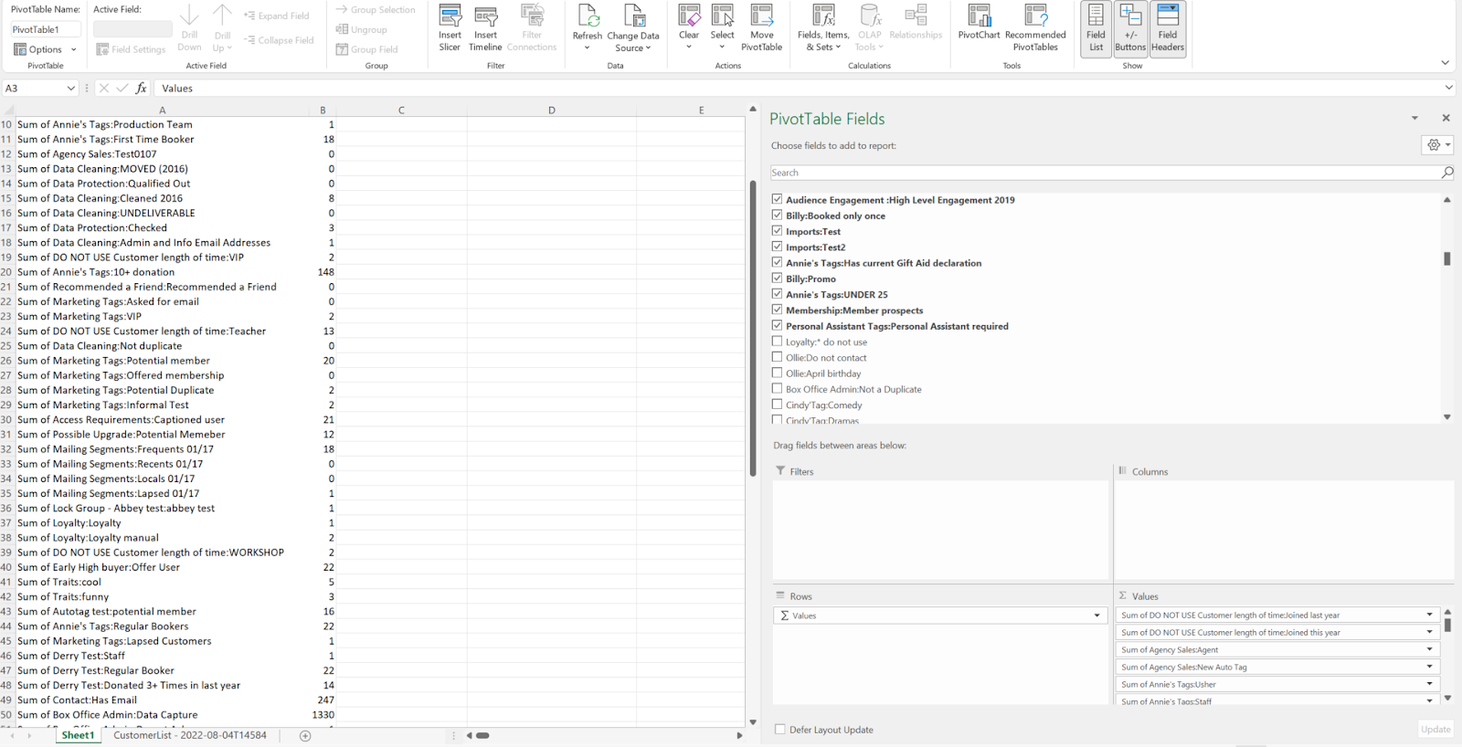
Task: Open the OLAP Tools menu
Action: point(870,28)
